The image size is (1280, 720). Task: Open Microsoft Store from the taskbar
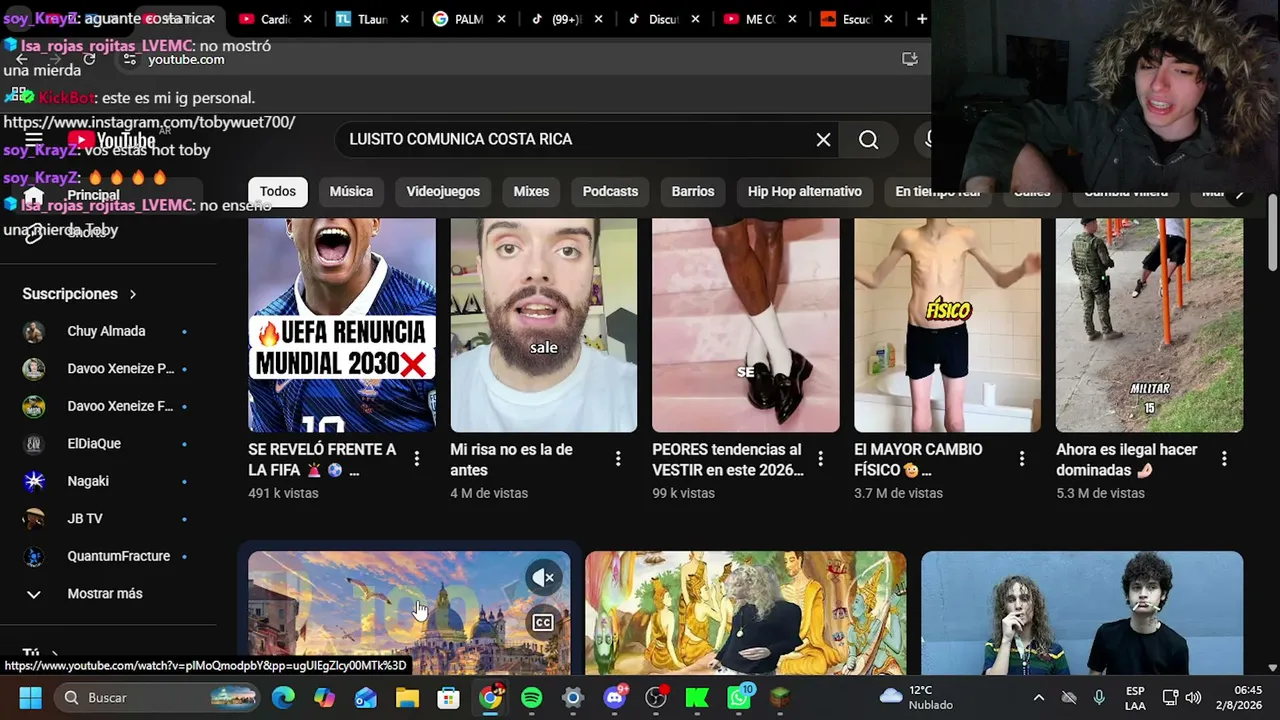click(448, 698)
